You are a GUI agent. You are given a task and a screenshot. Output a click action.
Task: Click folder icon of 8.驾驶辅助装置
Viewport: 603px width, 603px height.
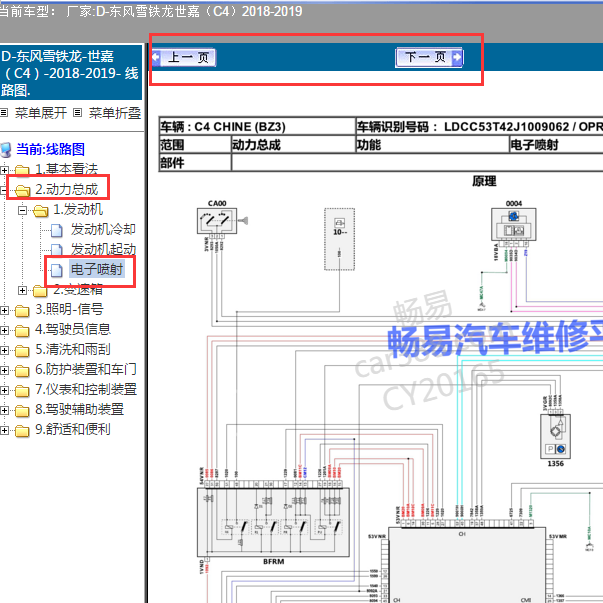22,410
